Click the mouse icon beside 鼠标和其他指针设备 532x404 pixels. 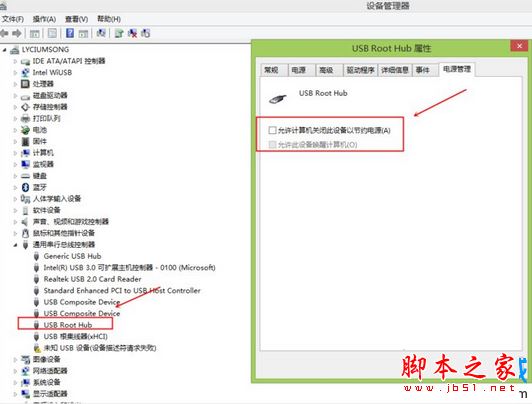(x=25, y=233)
